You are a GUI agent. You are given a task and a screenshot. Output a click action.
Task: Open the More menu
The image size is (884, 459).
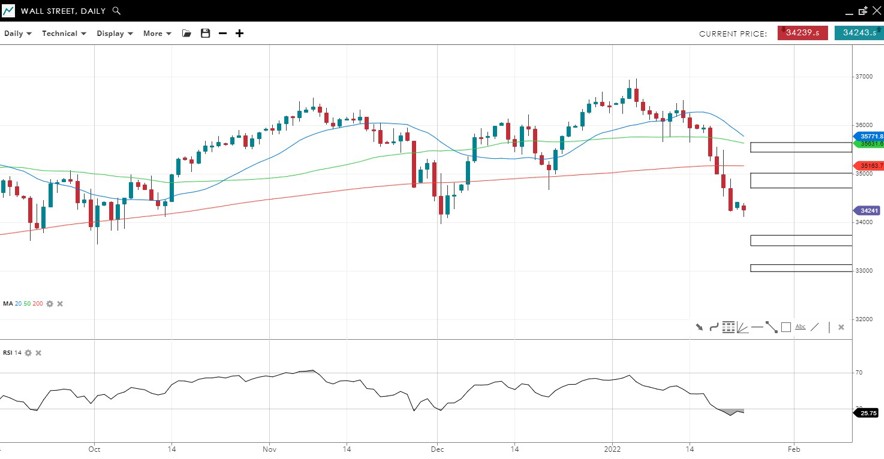(x=157, y=33)
